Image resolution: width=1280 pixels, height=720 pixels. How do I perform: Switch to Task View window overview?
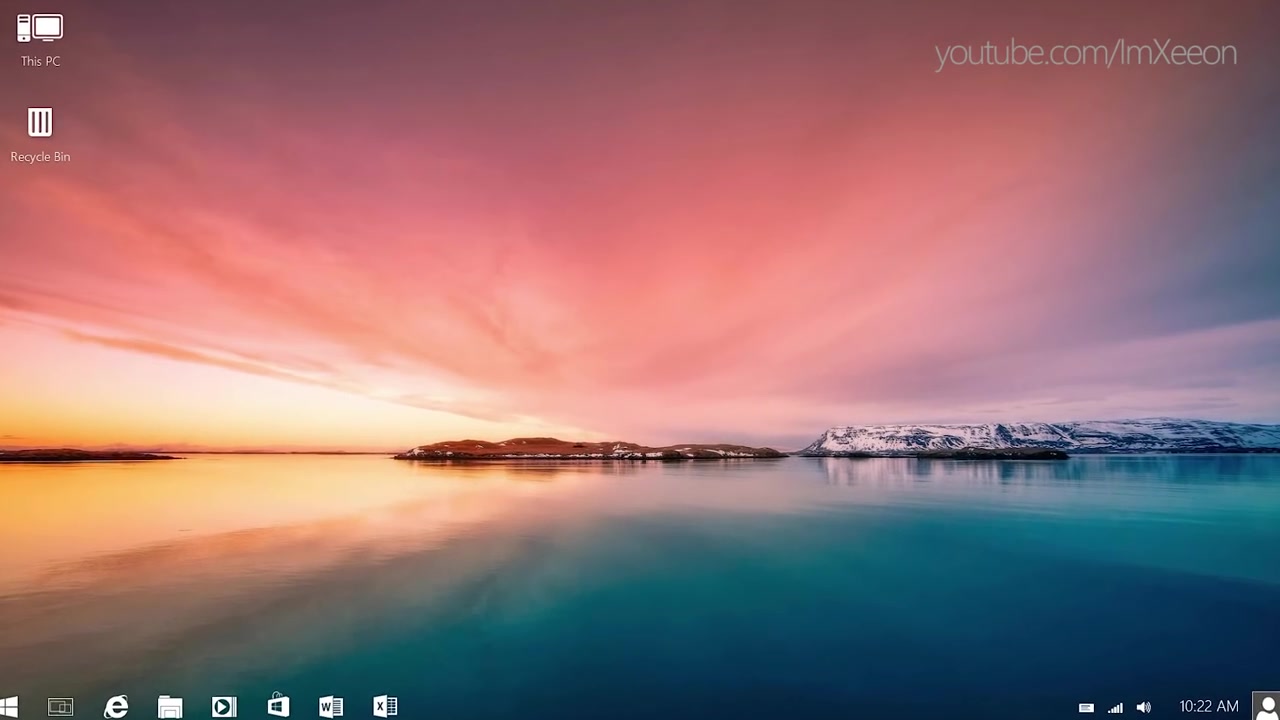pos(61,706)
